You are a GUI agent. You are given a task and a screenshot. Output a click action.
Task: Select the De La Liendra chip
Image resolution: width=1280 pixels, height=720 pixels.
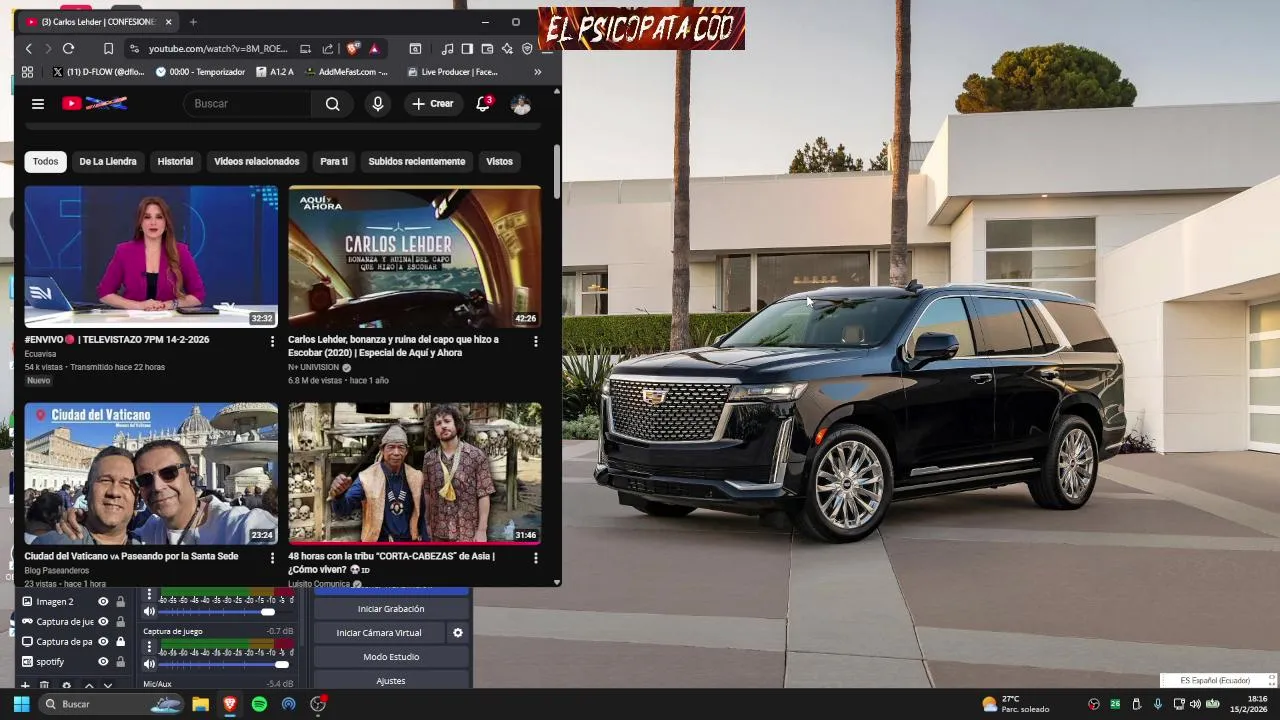coord(108,161)
